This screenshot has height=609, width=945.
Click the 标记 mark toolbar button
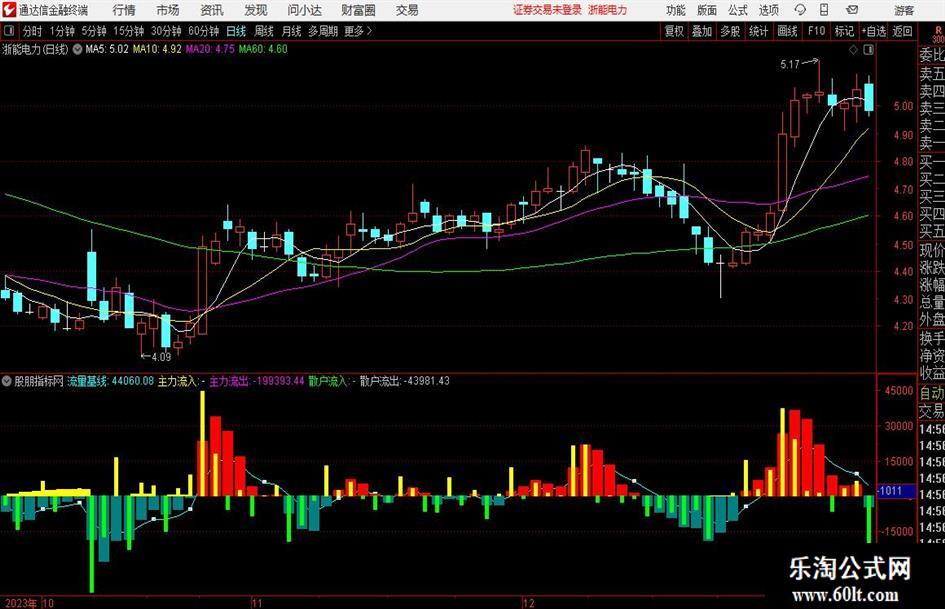tap(844, 31)
